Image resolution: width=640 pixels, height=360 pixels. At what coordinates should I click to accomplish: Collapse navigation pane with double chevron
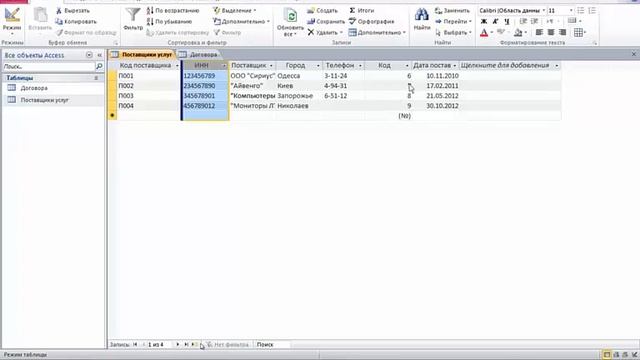(99, 55)
